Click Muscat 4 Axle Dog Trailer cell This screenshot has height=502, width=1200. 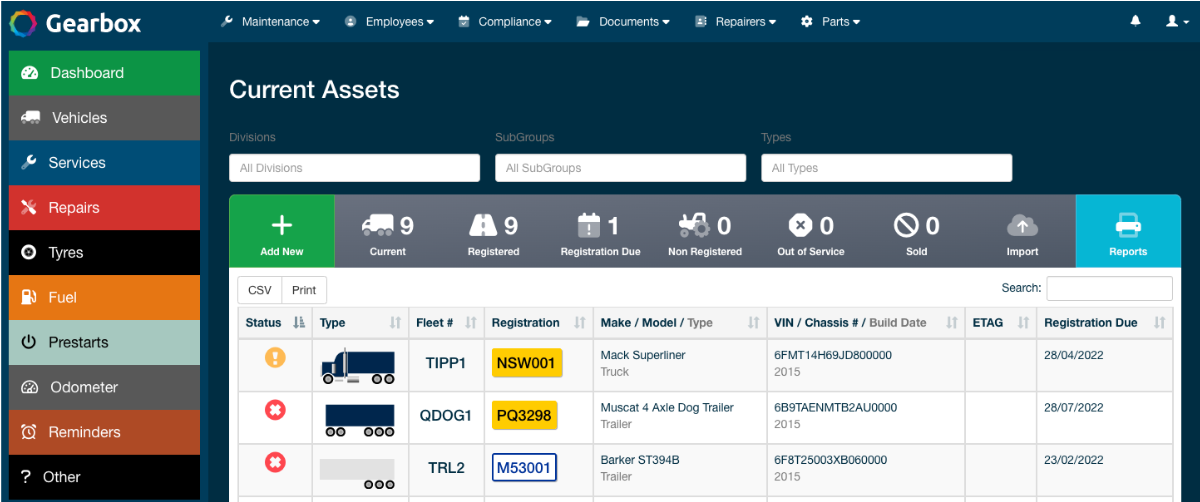667,407
